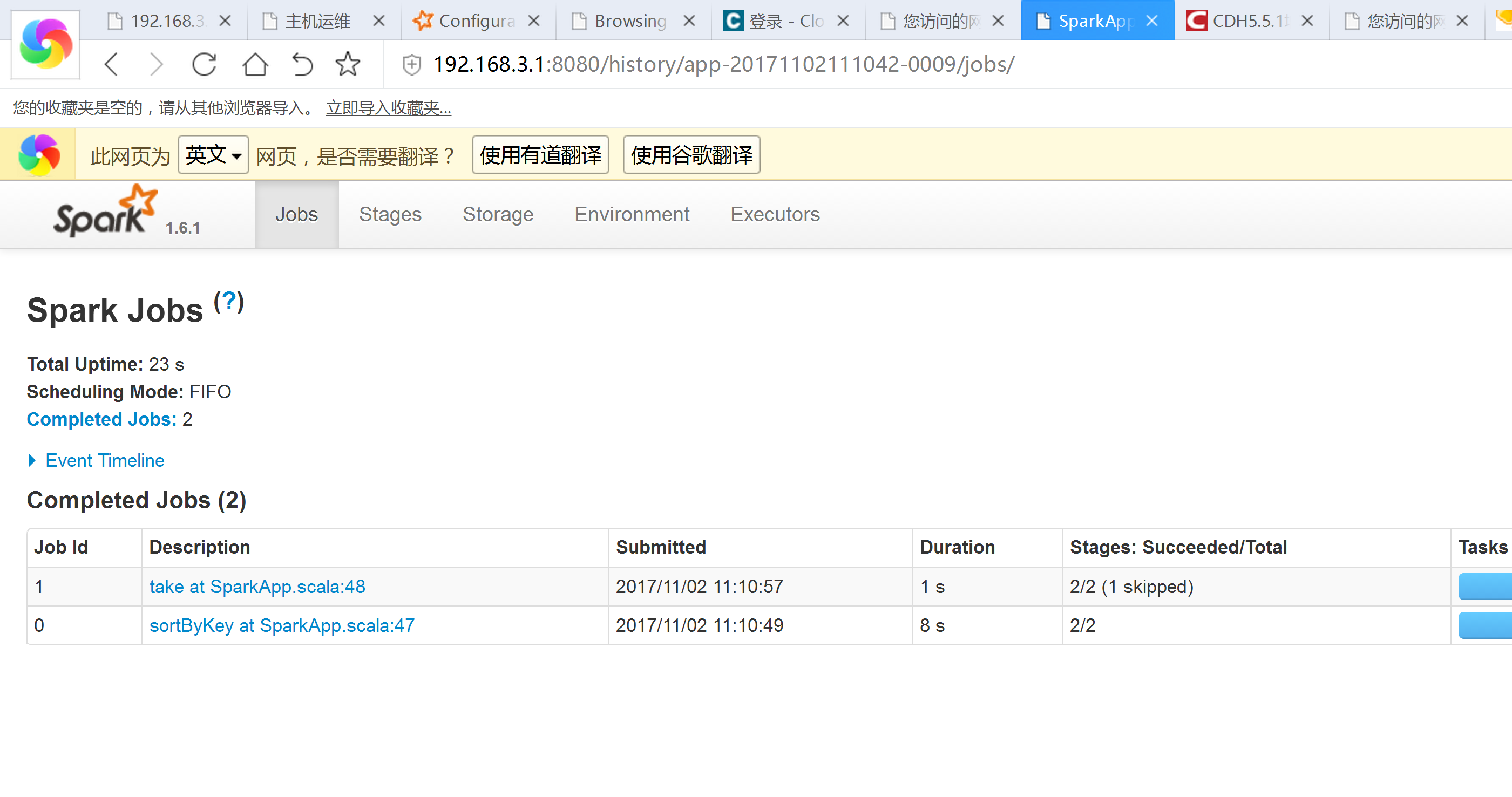Screen dimensions: 1512x797
Task: Switch to the Stages tab
Action: [390, 214]
